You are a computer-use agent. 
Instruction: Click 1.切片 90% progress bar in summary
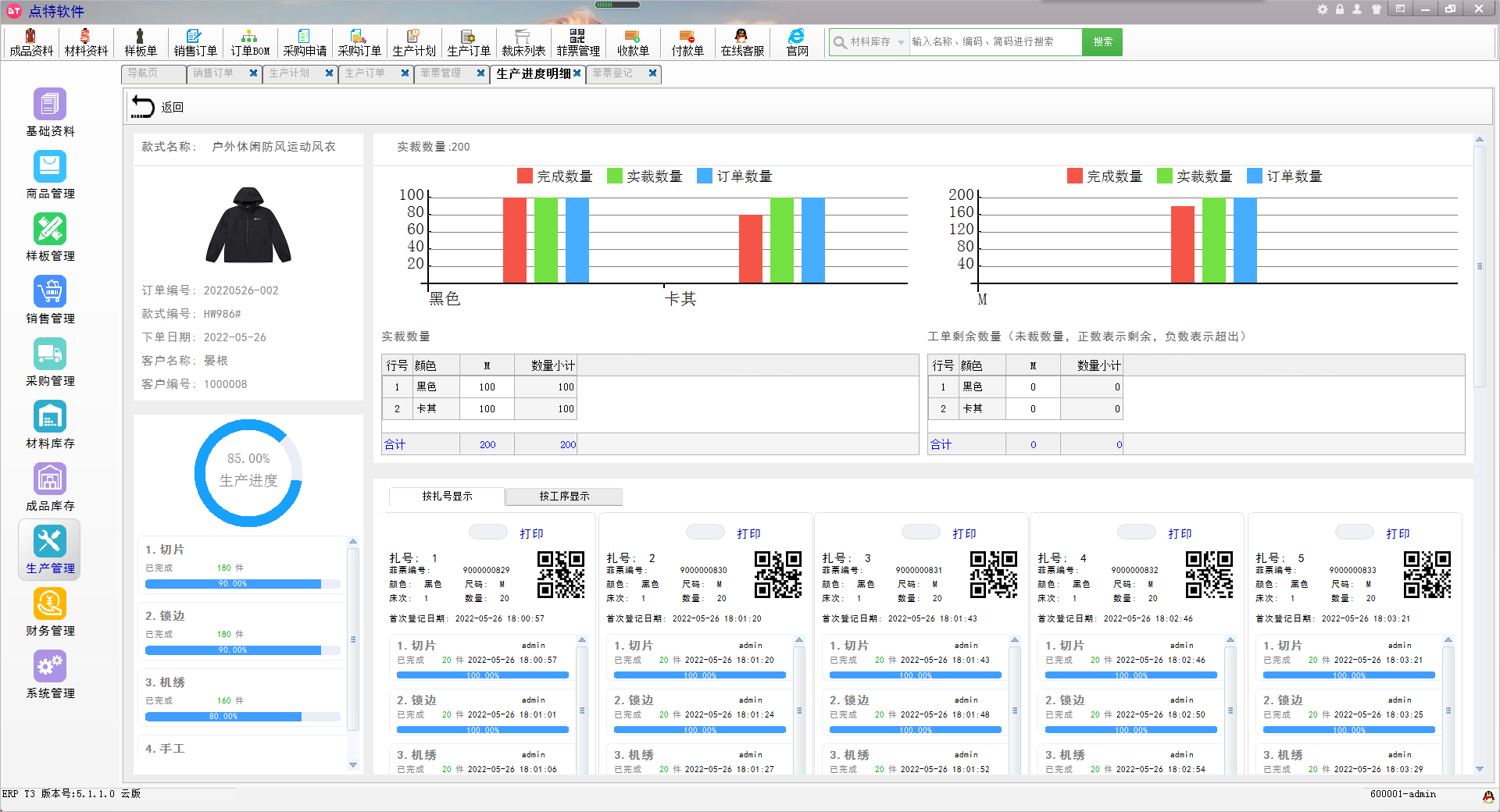[242, 584]
